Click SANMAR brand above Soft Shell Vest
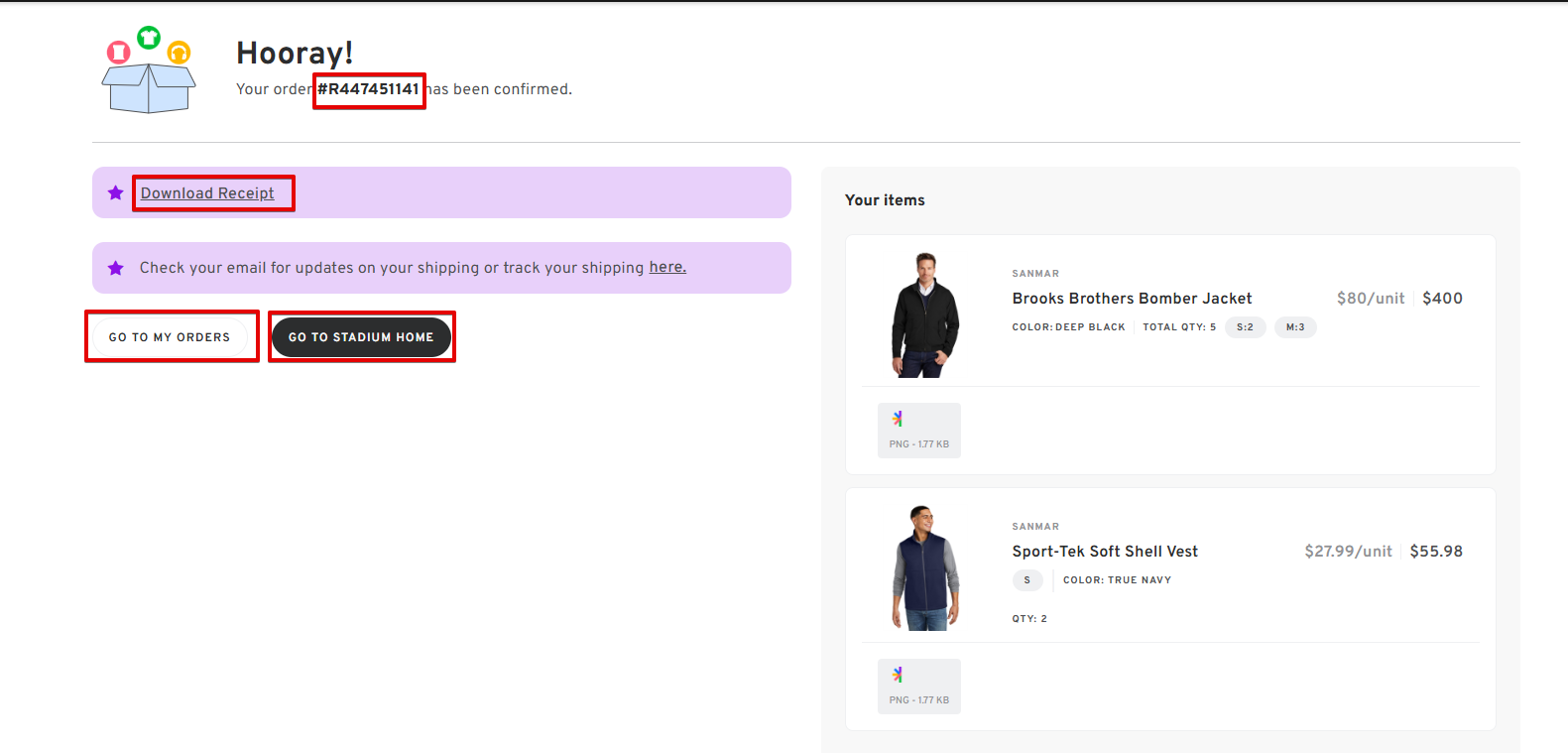 pyautogui.click(x=1035, y=527)
